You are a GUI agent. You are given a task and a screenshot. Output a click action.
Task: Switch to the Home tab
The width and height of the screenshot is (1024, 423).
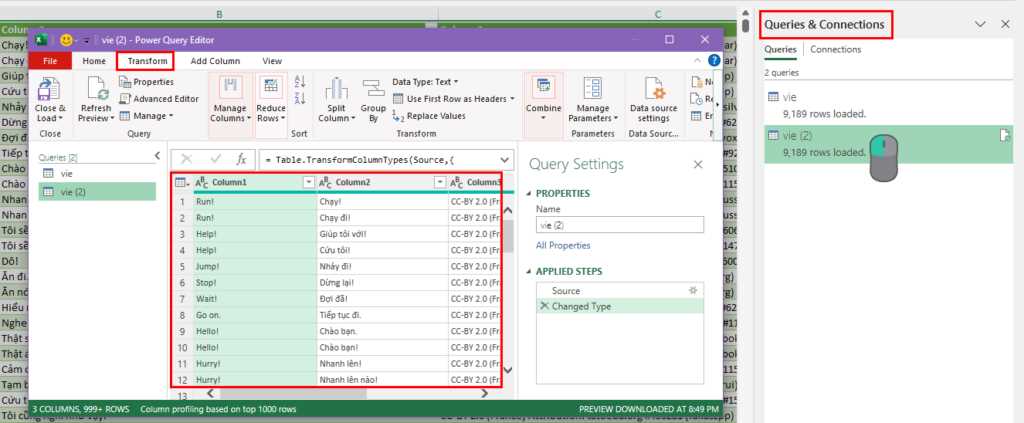[94, 61]
